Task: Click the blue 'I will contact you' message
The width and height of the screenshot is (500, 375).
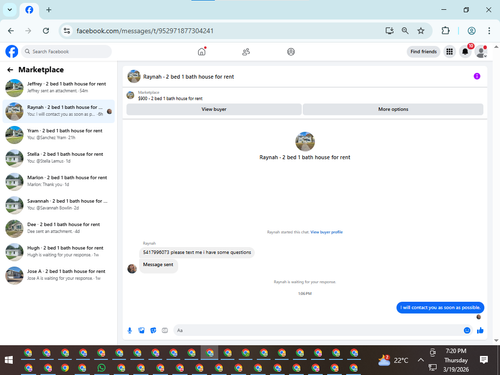Action: pyautogui.click(x=440, y=307)
